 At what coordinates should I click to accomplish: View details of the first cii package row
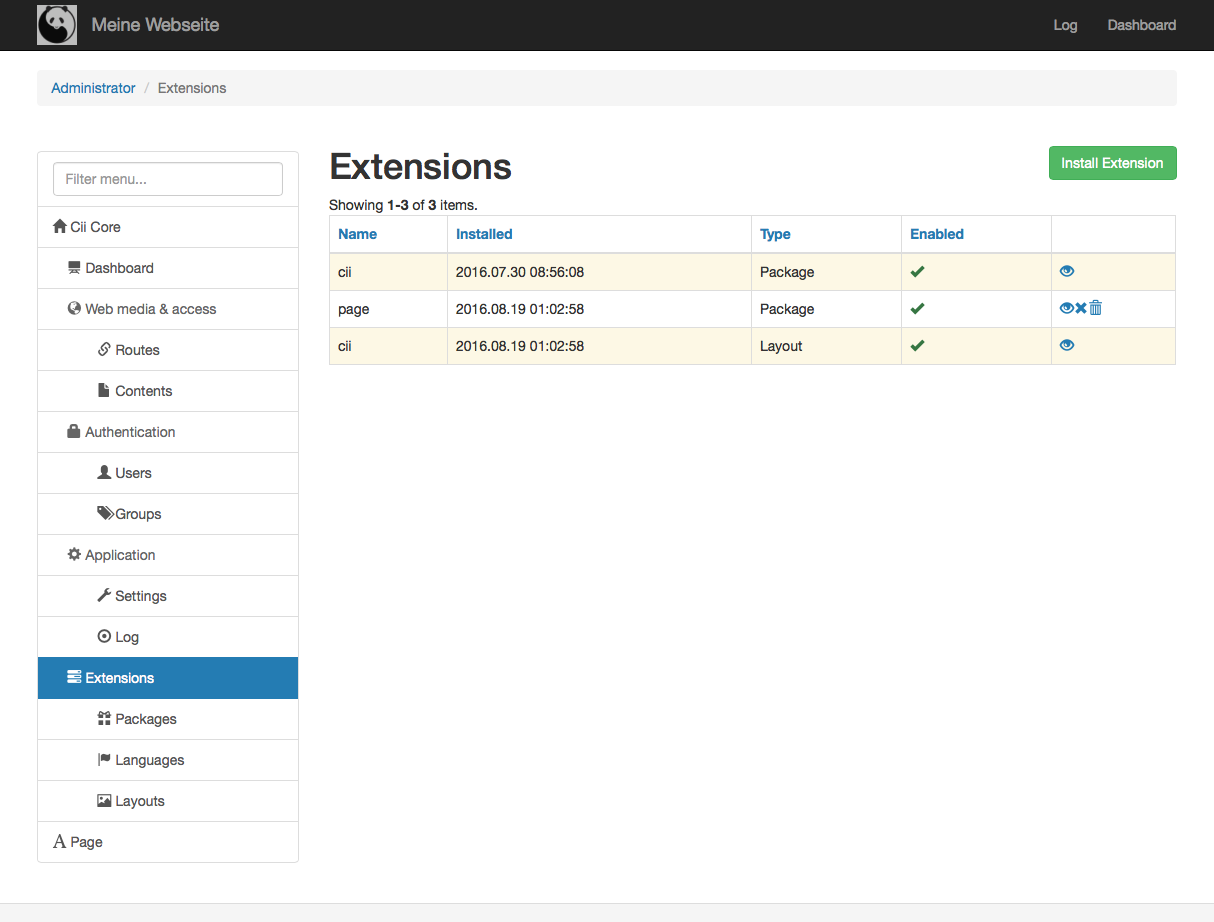(x=1067, y=271)
